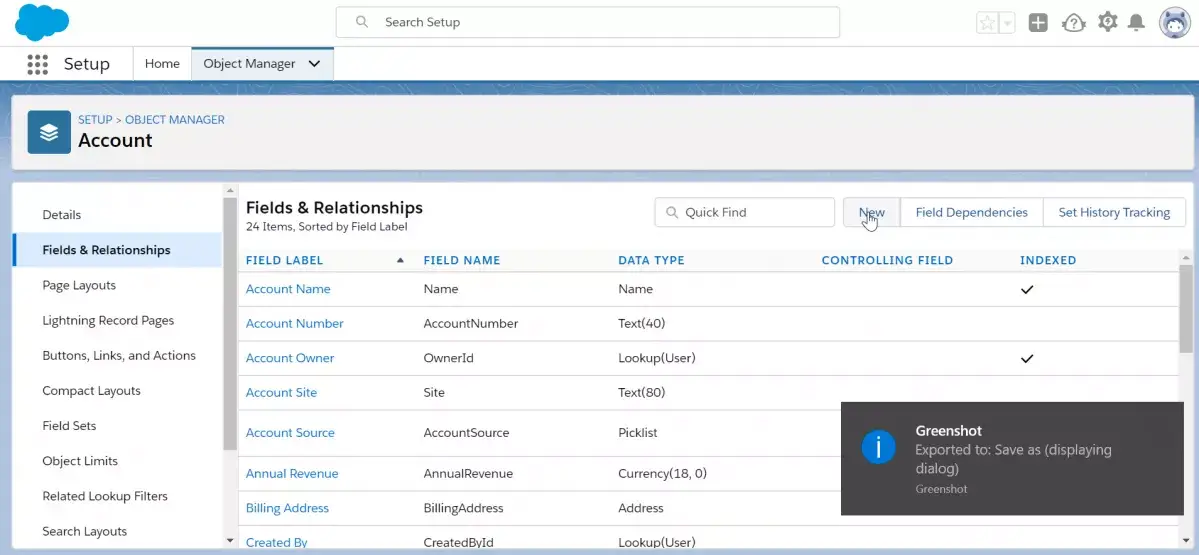Click the Account object layers icon

pos(49,132)
